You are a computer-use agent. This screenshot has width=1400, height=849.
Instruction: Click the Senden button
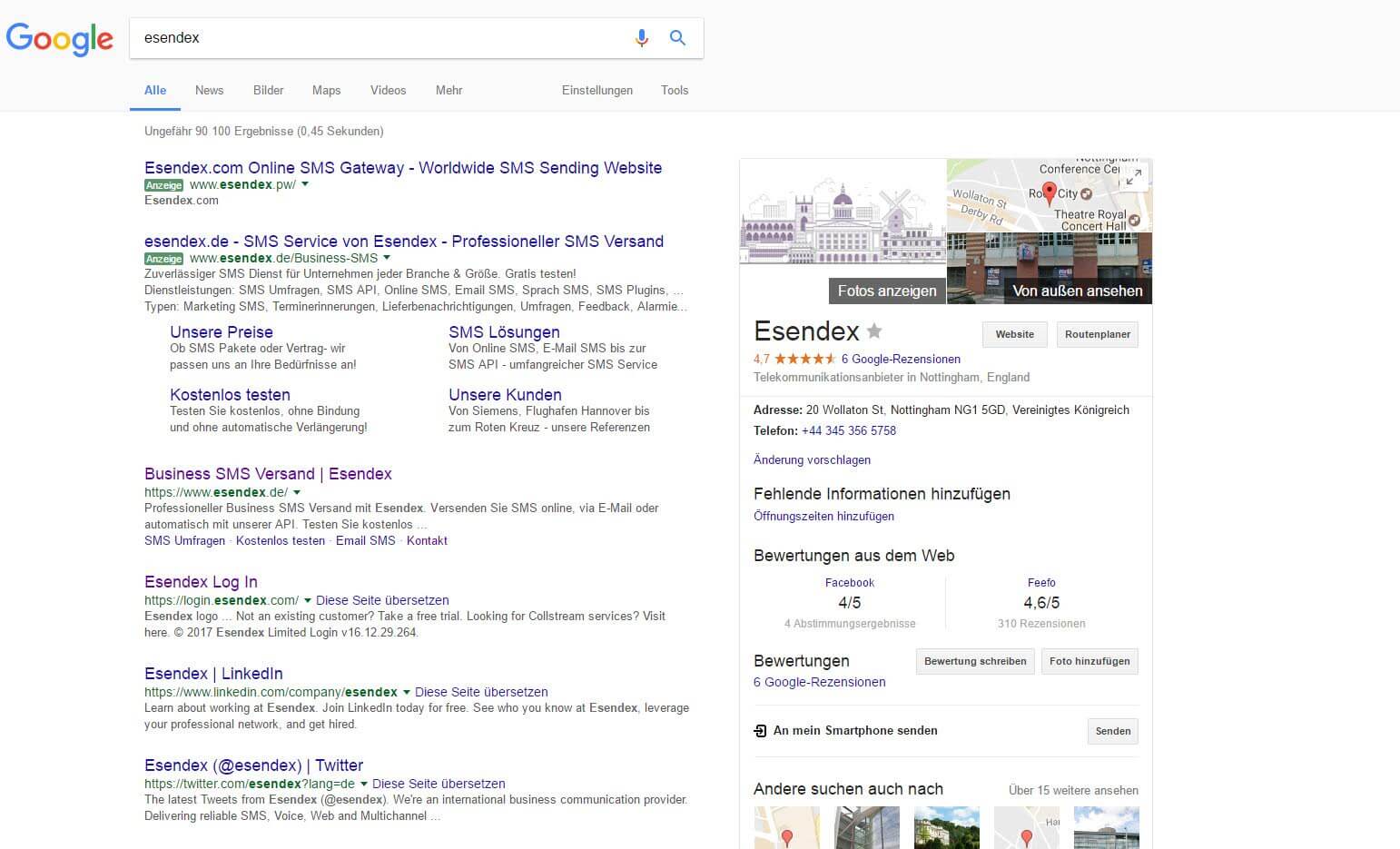[1113, 731]
